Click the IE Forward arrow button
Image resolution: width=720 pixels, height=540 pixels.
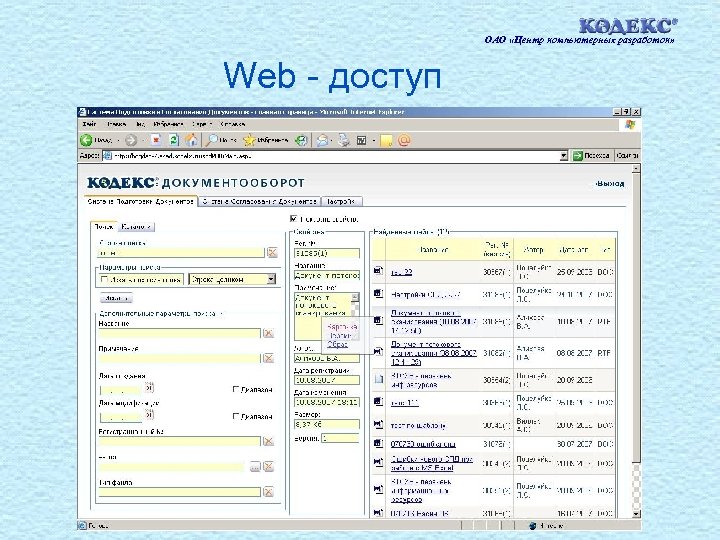131,140
